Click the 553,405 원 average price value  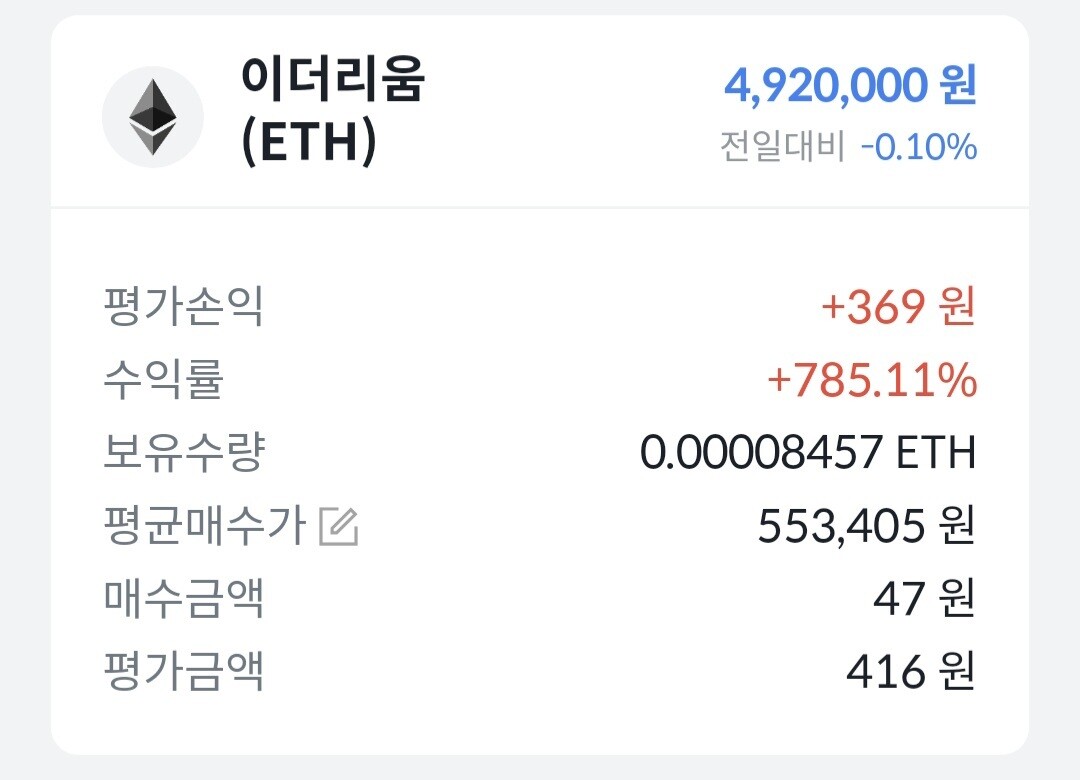pos(865,526)
